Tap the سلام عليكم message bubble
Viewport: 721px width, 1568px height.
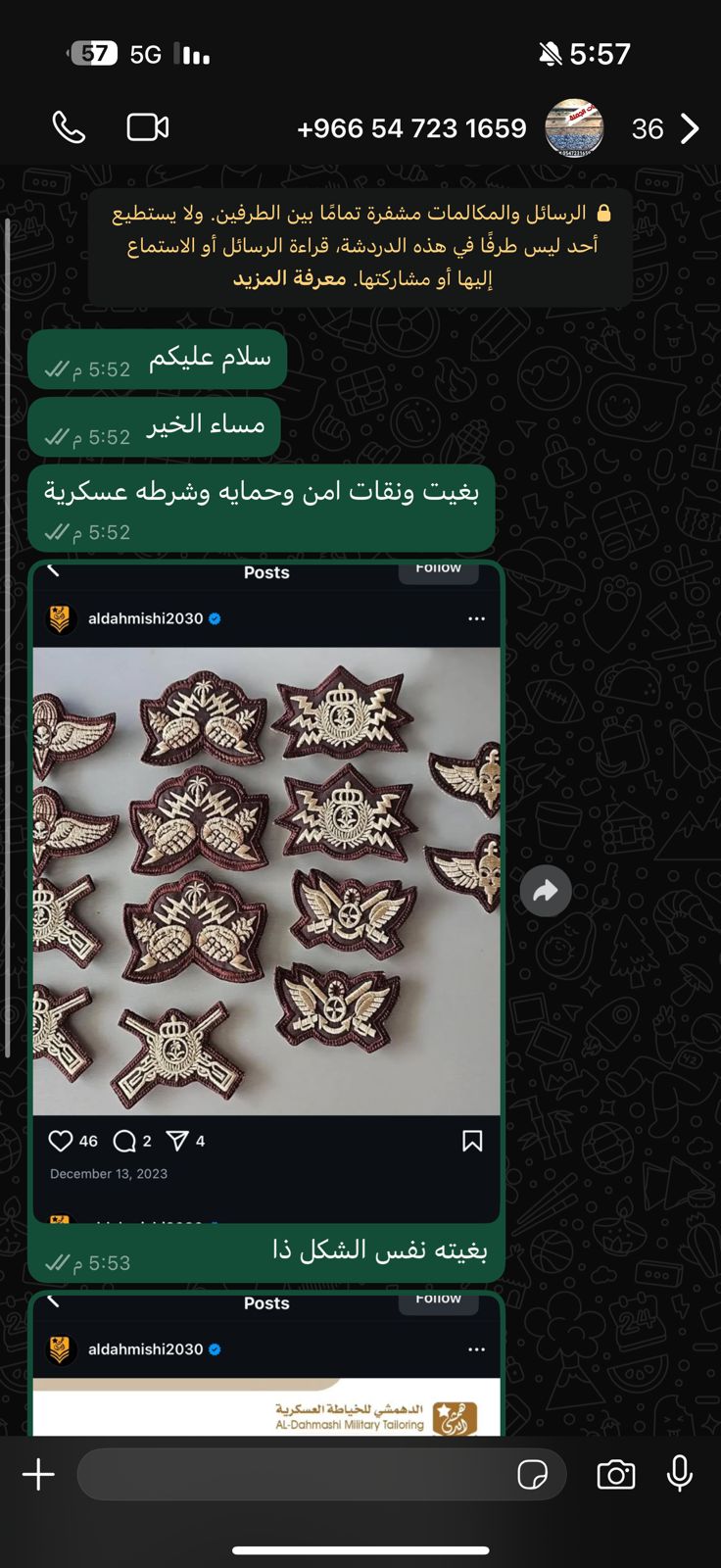pyautogui.click(x=157, y=359)
